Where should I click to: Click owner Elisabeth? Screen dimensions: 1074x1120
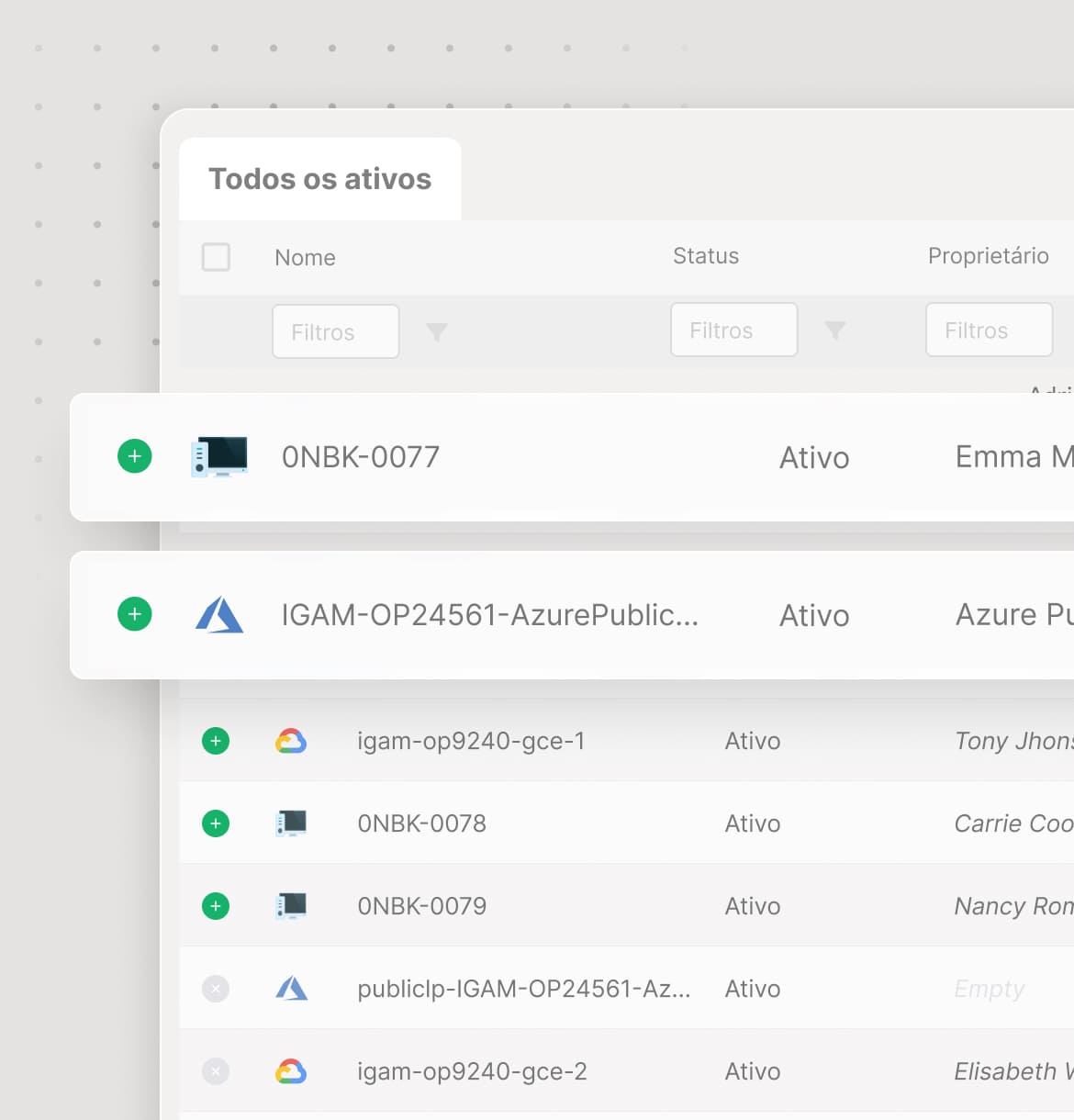click(x=1013, y=1071)
